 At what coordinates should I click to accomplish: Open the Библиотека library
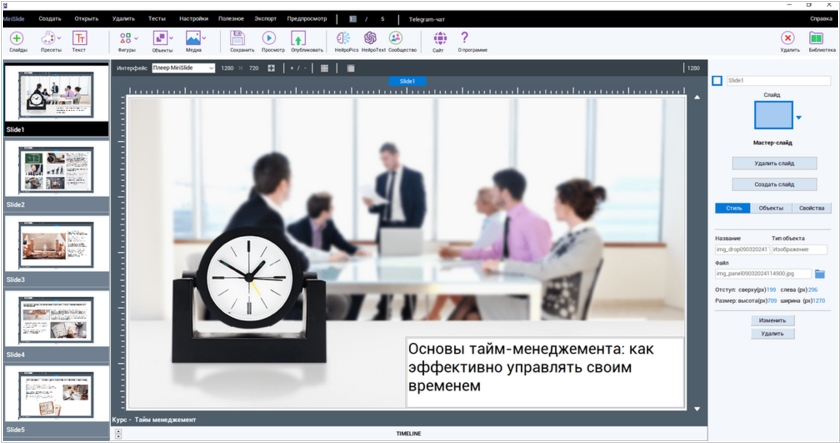[x=816, y=38]
